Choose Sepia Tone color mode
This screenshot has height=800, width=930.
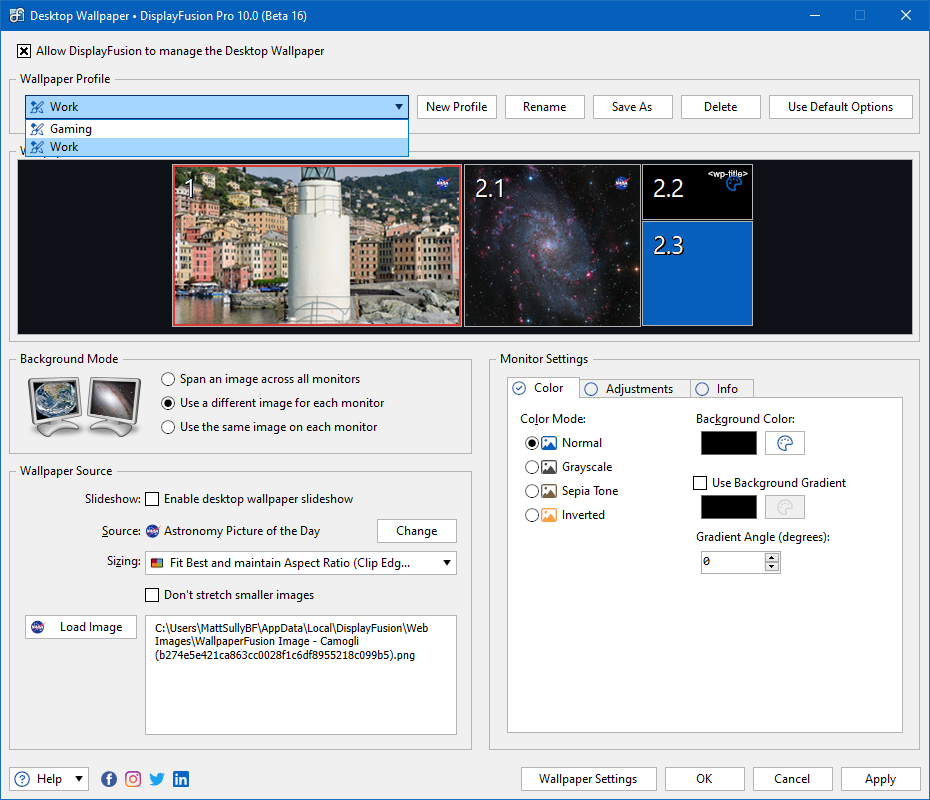(x=532, y=491)
